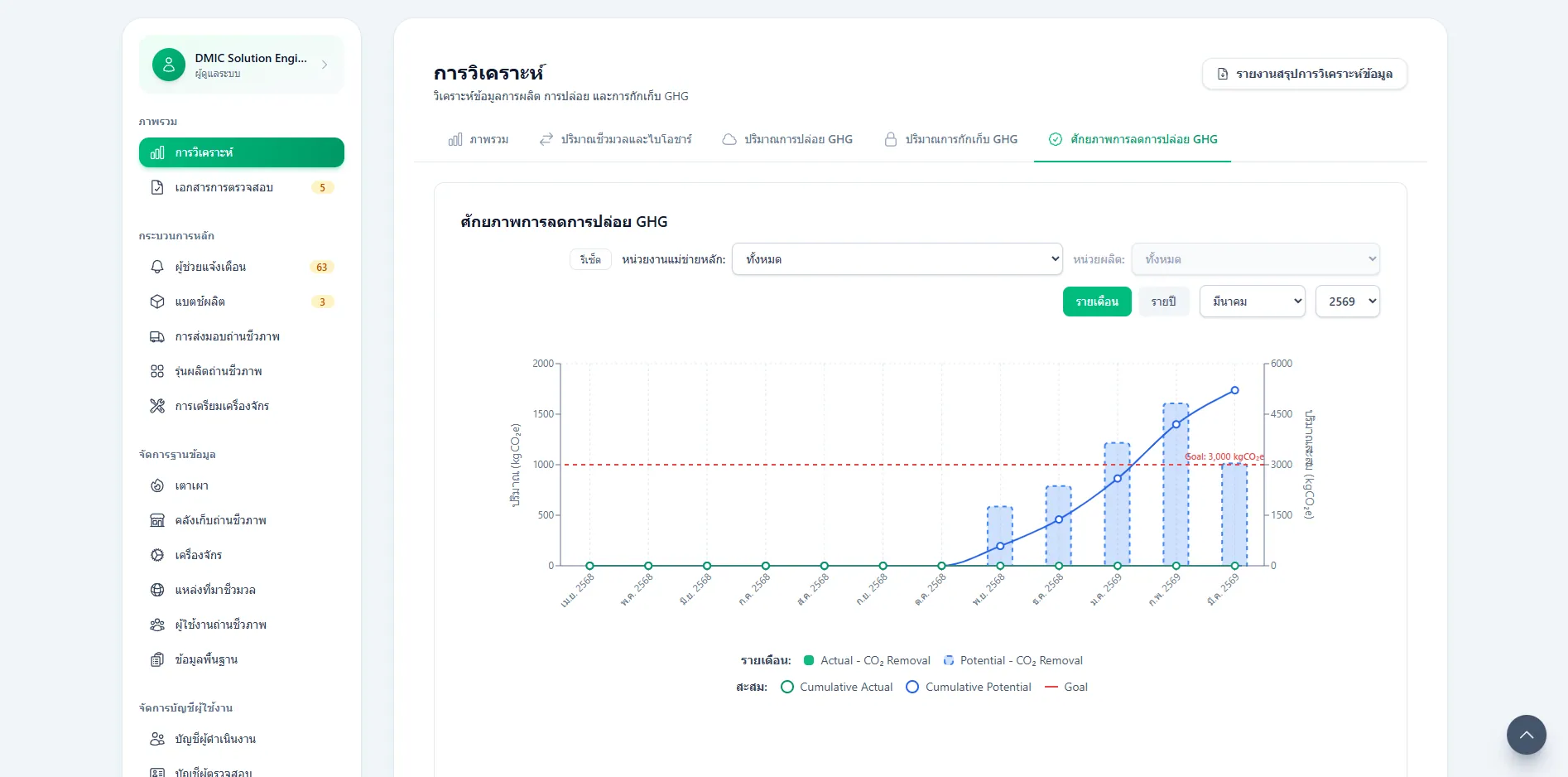Screen dimensions: 1568x777
Task: Click the tools icon for การเตรียมเครื่องจักร
Action: click(x=157, y=406)
